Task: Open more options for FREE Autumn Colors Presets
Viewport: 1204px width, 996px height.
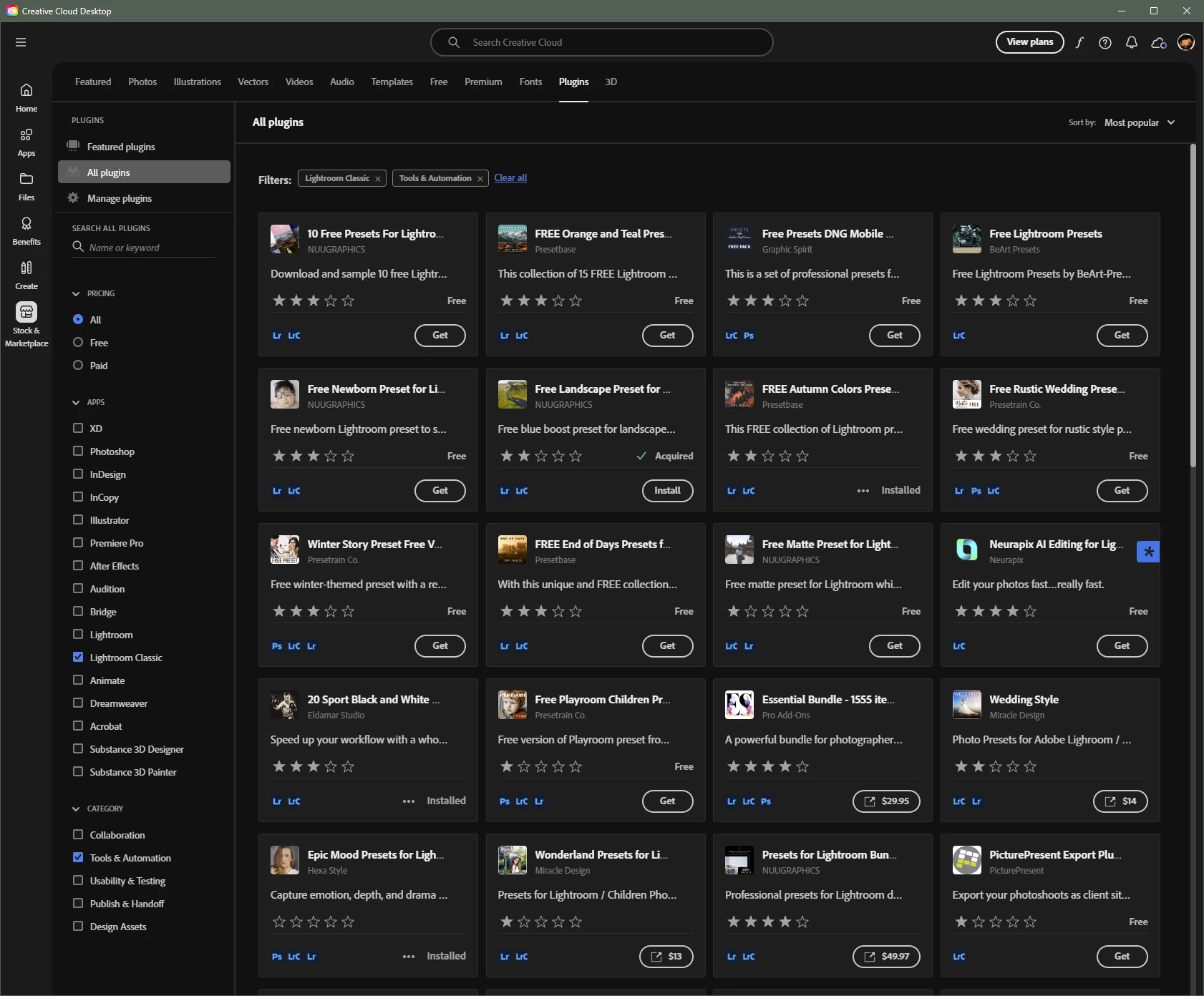Action: point(863,491)
